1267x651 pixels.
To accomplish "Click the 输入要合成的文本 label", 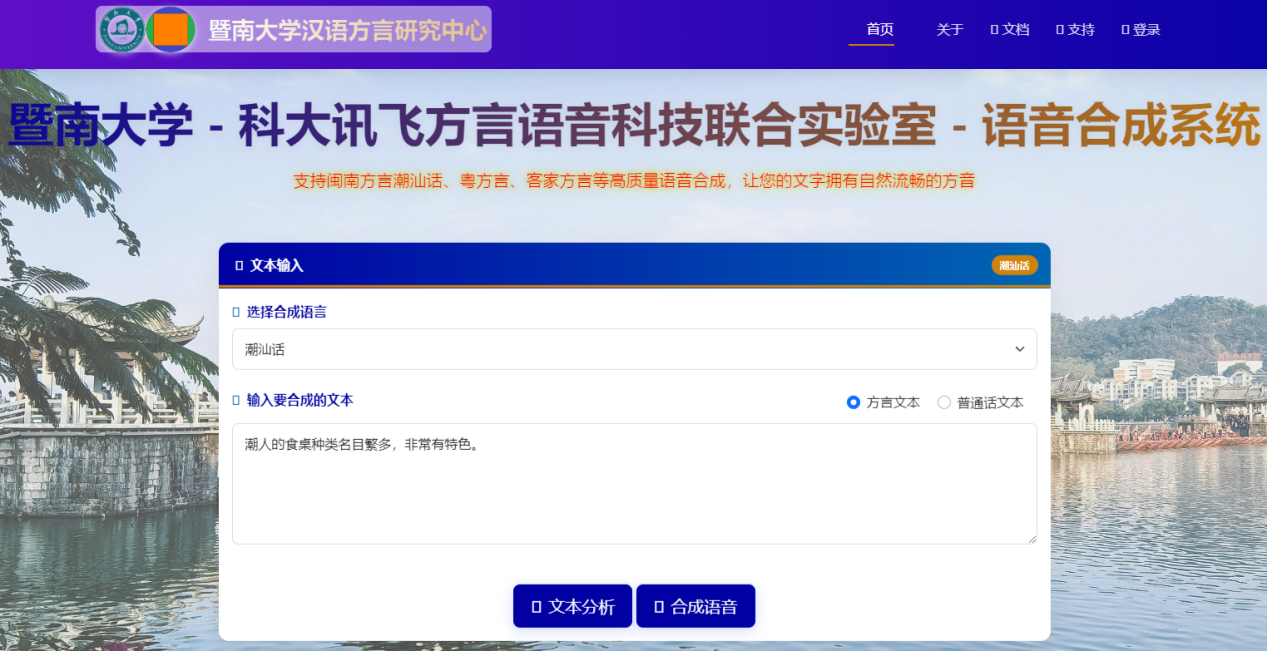I will click(x=299, y=400).
